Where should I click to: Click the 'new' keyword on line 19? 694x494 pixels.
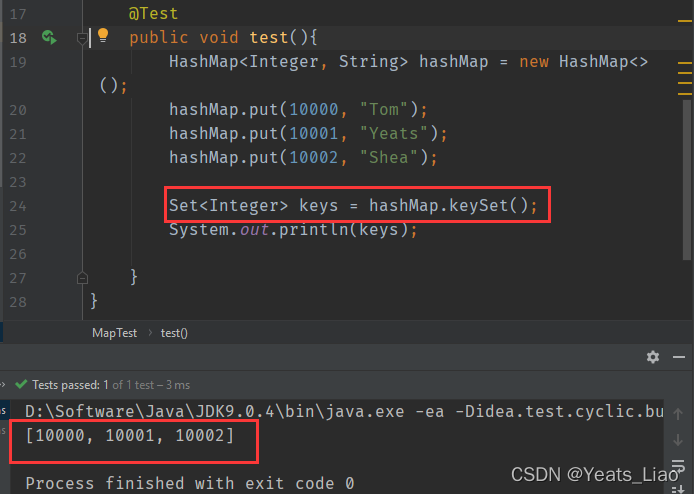(534, 62)
